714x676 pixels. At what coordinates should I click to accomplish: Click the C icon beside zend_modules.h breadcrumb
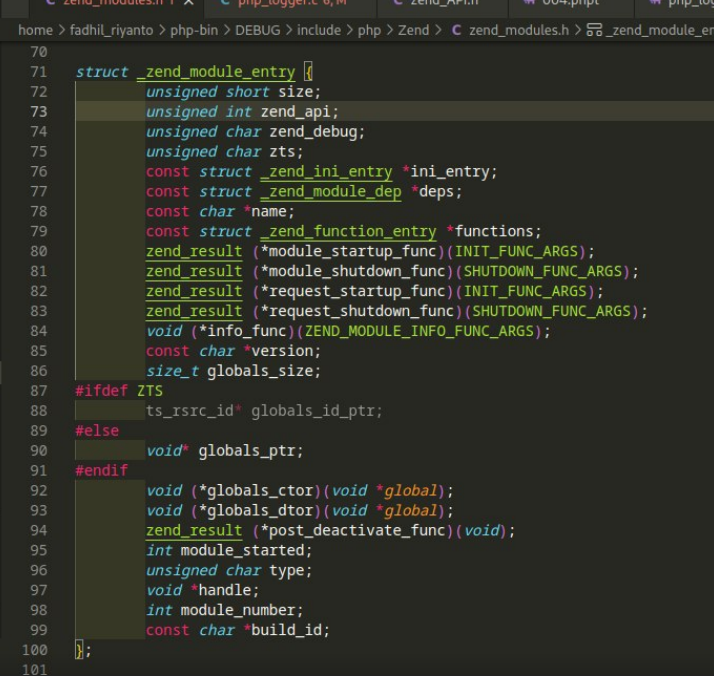[x=457, y=30]
